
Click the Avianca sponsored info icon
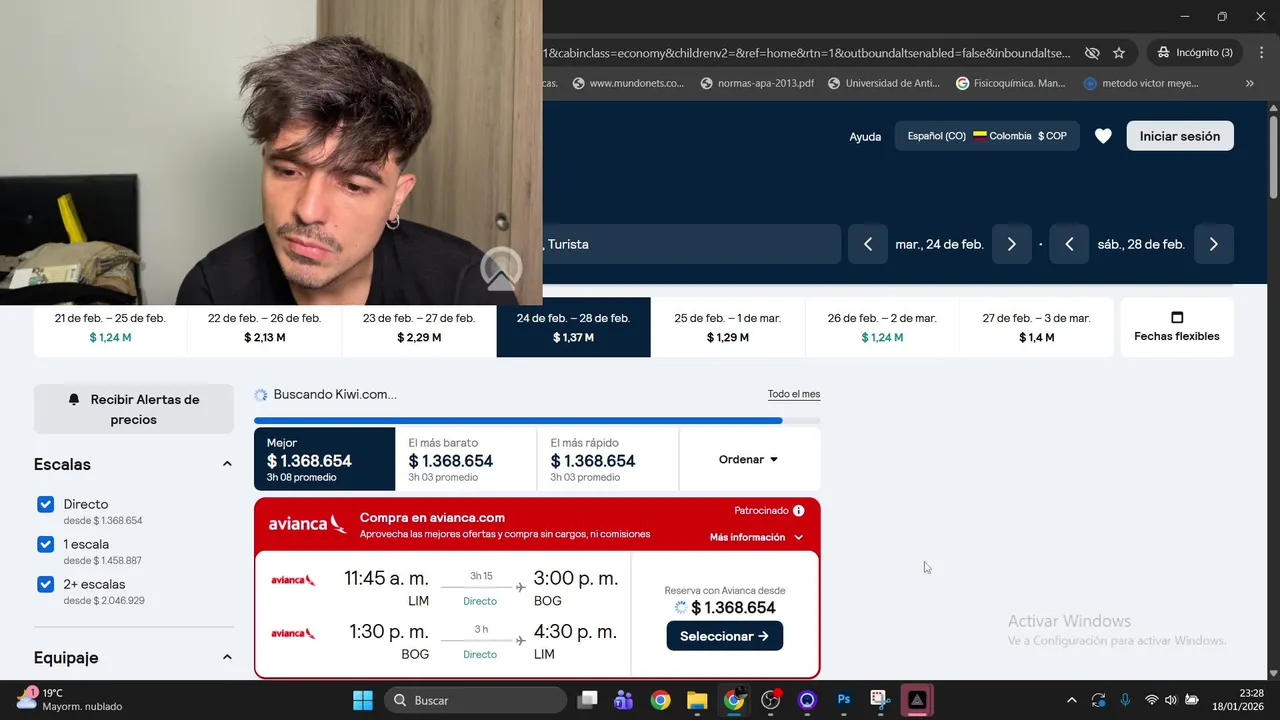(798, 511)
